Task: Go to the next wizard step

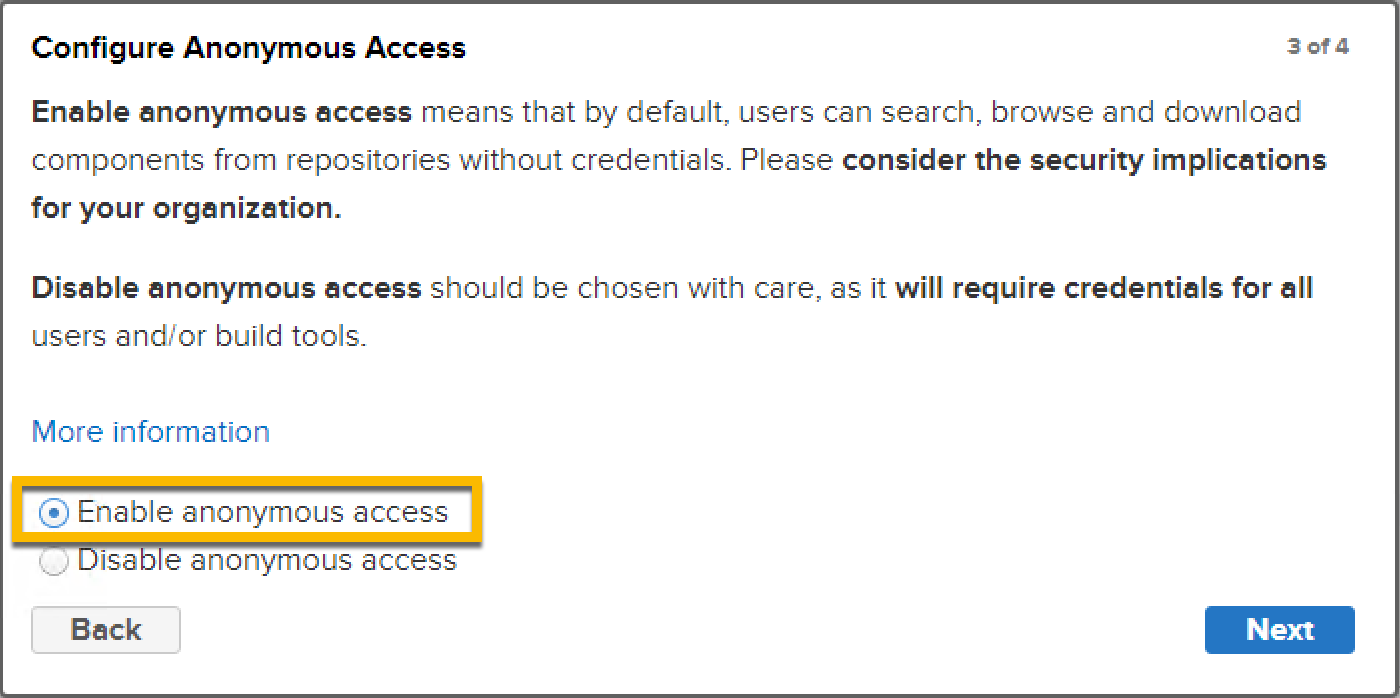Action: tap(1280, 630)
